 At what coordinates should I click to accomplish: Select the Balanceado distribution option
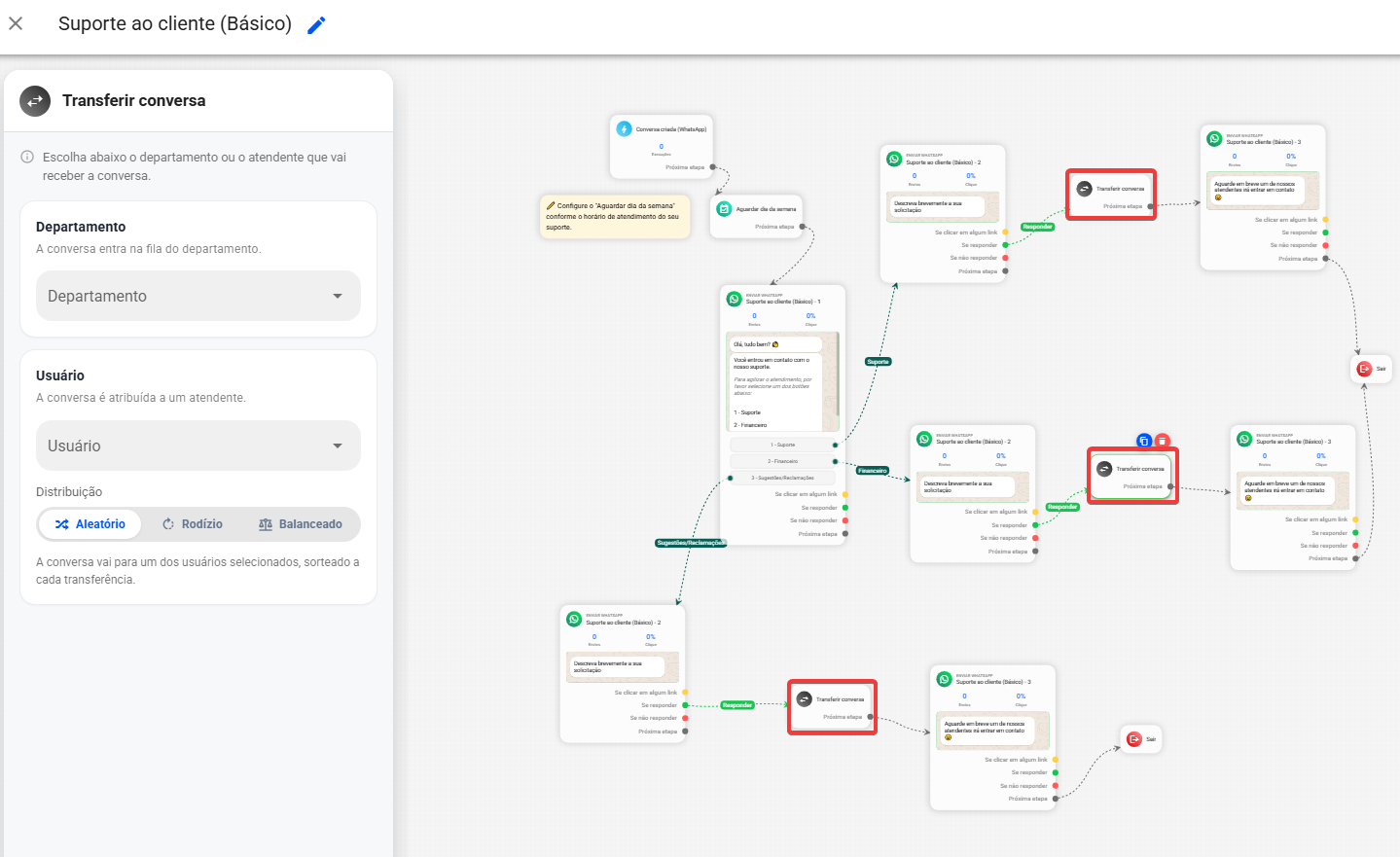[300, 524]
